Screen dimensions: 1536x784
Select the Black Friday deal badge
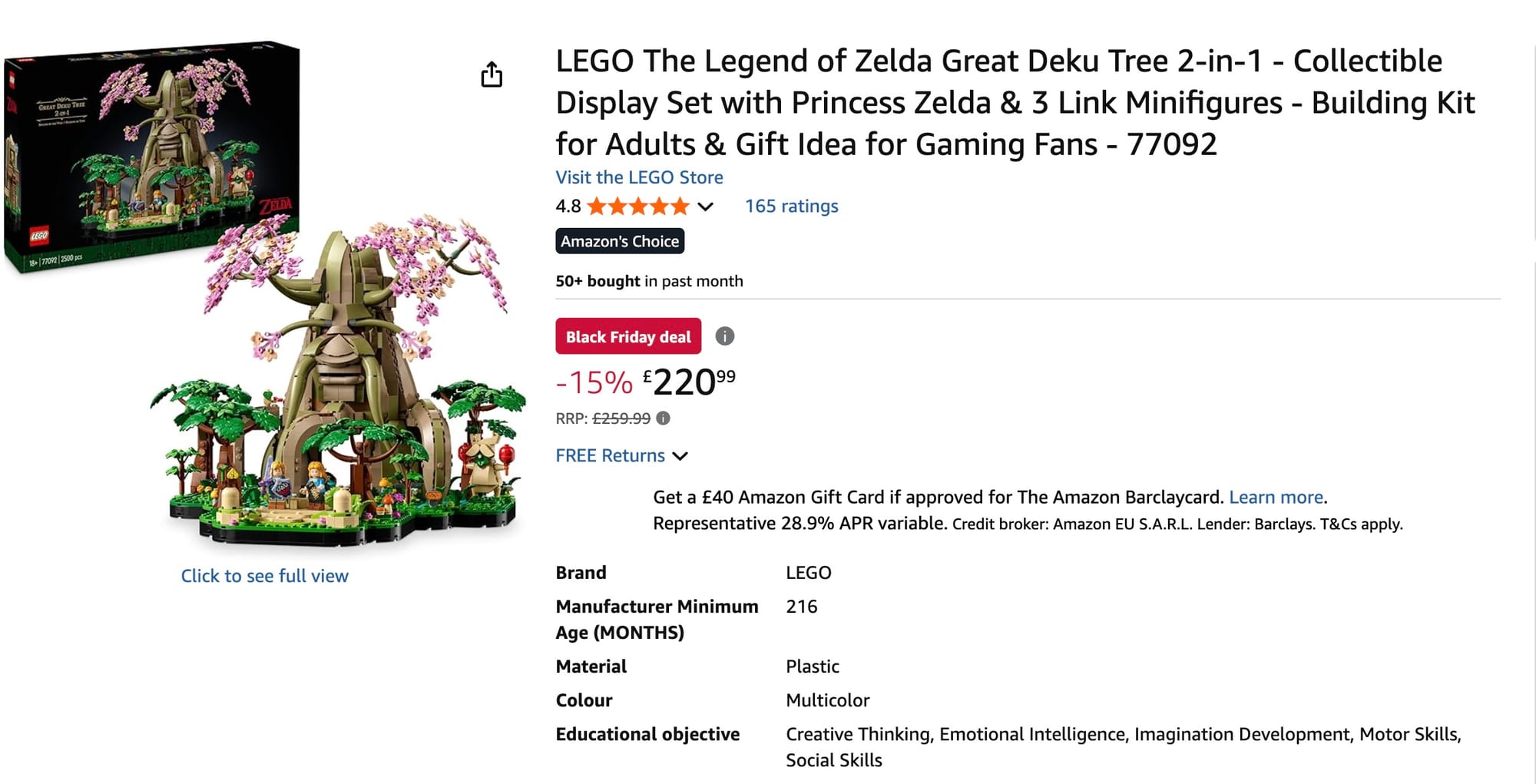[627, 336]
